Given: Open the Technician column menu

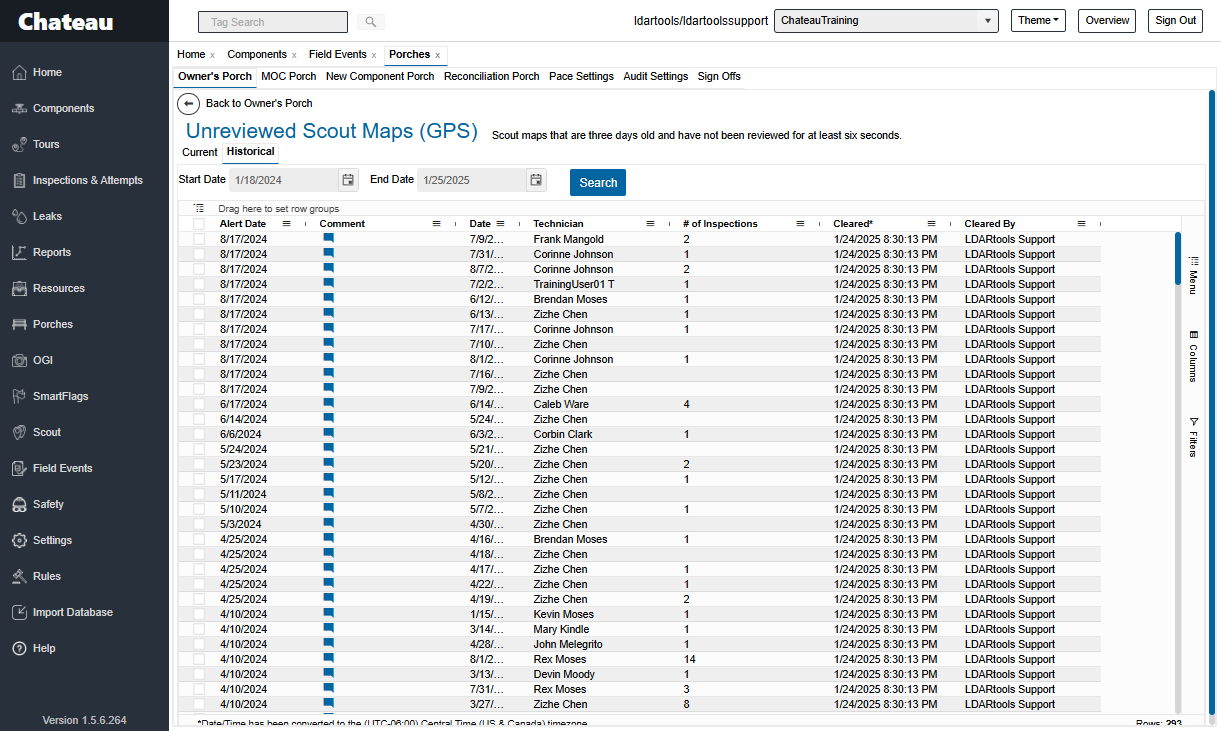Looking at the screenshot, I should 651,224.
